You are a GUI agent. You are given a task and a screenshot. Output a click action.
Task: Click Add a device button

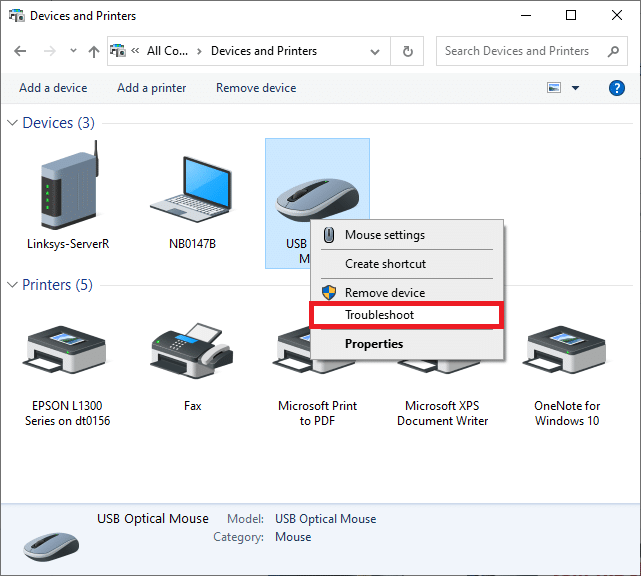click(x=53, y=88)
